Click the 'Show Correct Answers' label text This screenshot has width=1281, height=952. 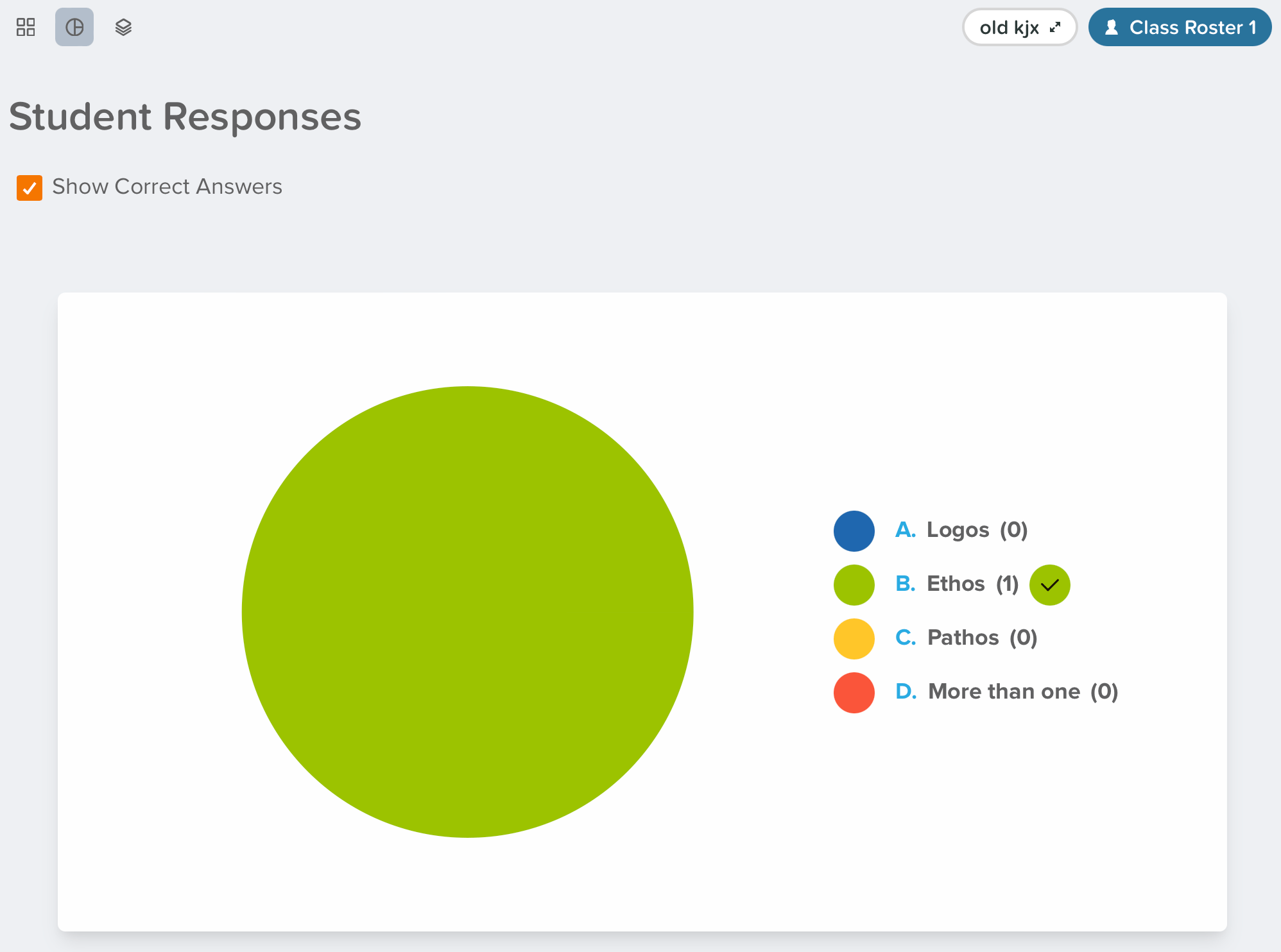point(168,187)
